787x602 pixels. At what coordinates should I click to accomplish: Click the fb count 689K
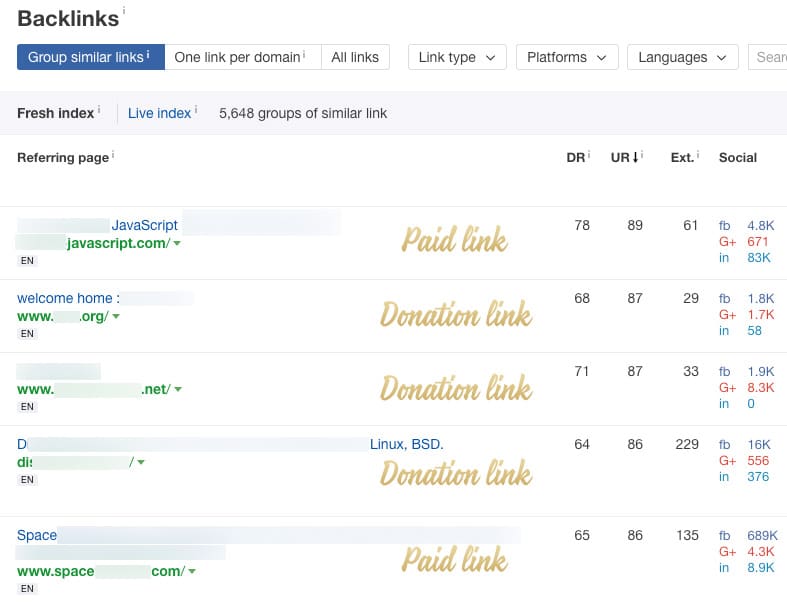click(762, 536)
